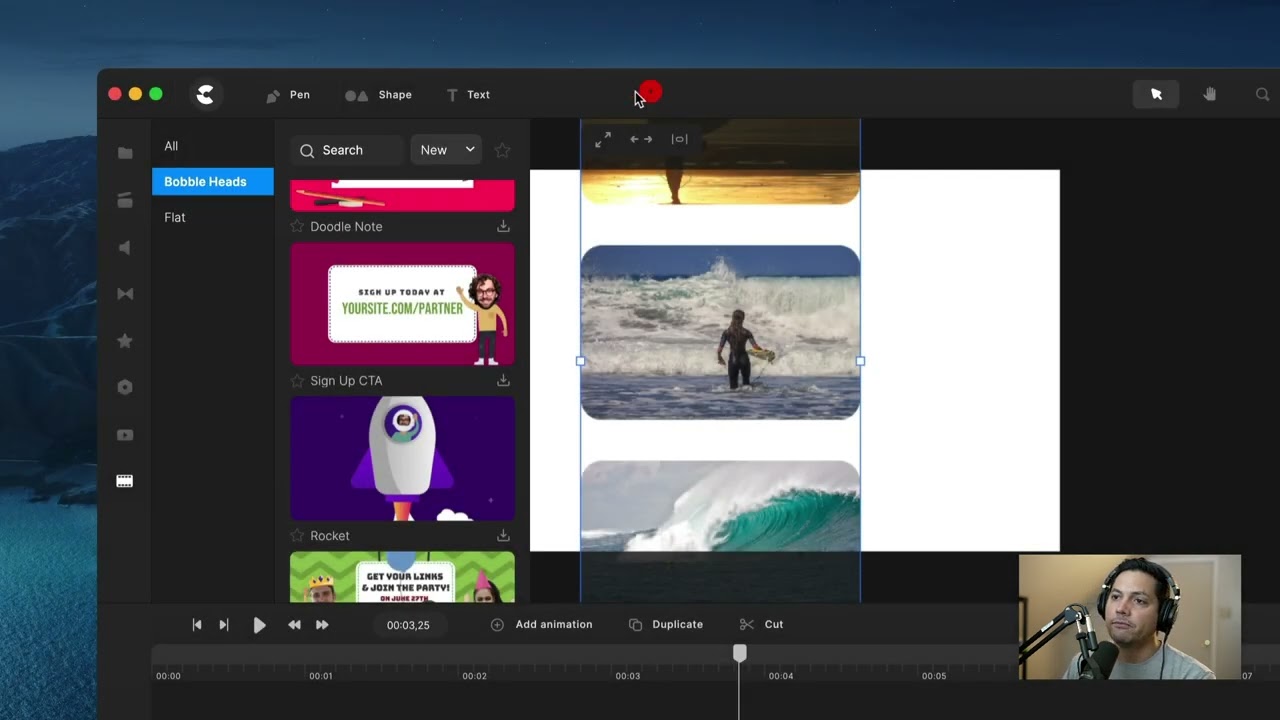Download the Sign Up CTA template

[x=503, y=381]
